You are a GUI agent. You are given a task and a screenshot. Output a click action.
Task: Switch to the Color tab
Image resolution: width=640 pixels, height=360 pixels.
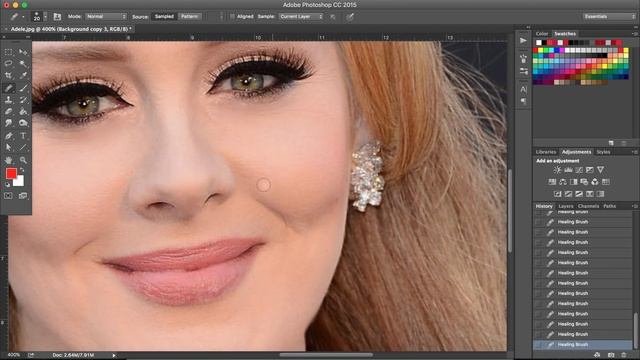[x=542, y=34]
